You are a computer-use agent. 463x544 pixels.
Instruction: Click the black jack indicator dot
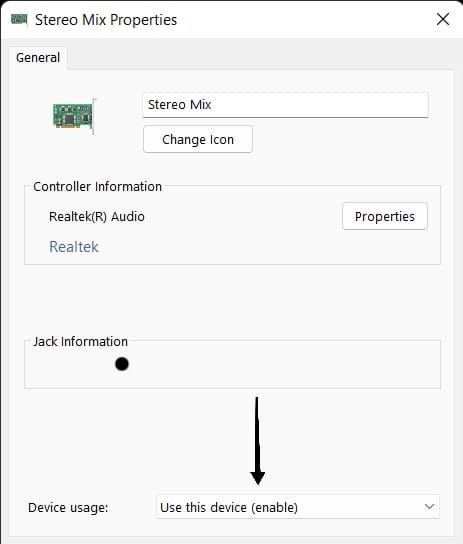click(122, 364)
